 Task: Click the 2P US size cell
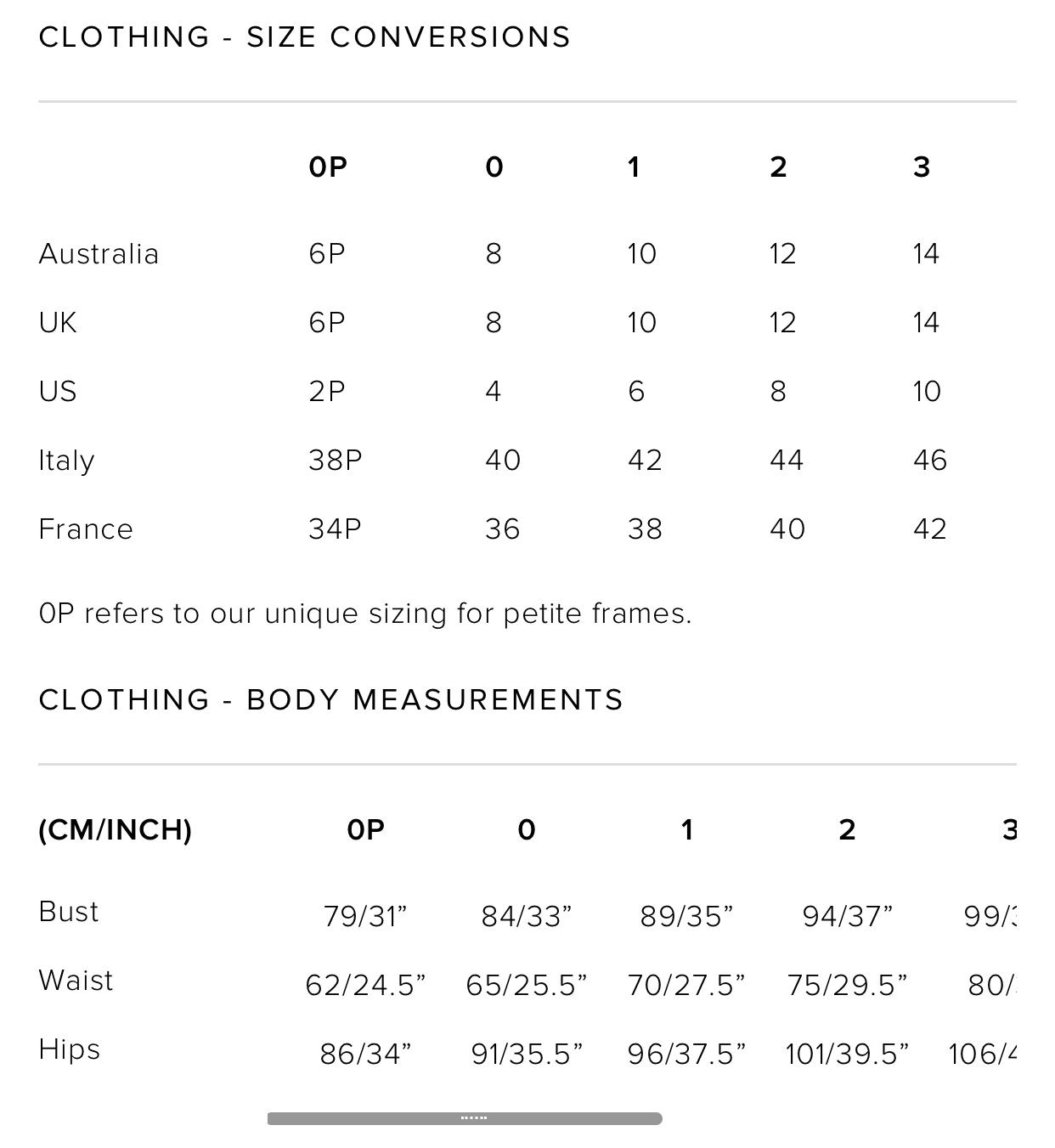coord(327,392)
